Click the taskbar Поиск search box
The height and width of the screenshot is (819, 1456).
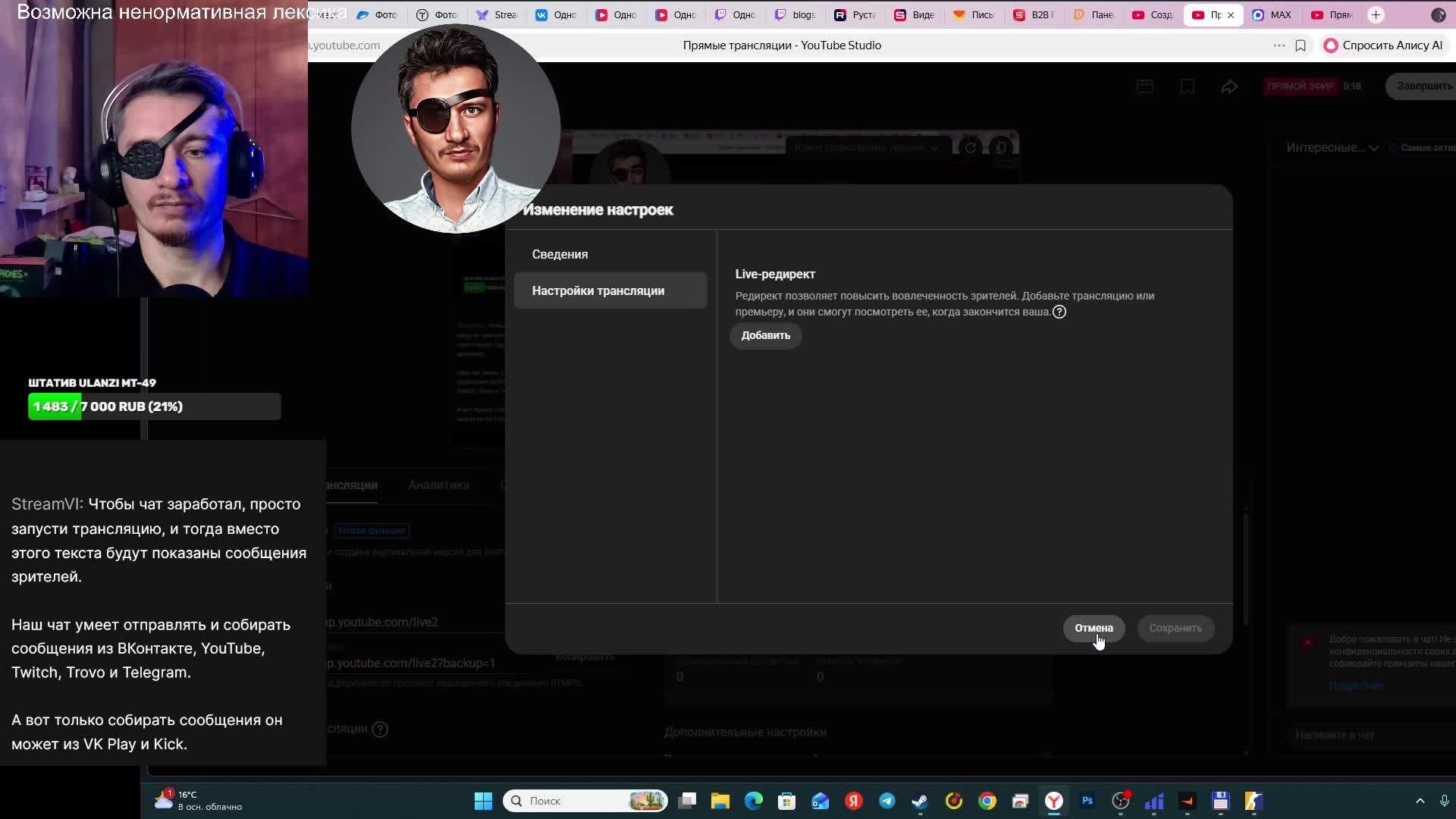585,801
